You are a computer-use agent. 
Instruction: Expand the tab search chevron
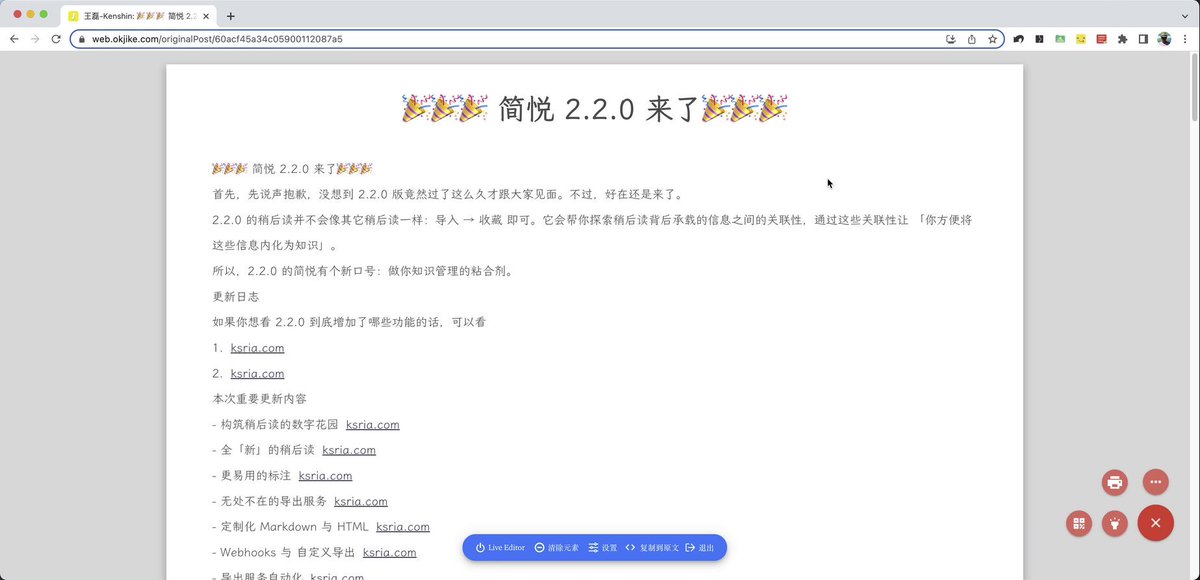pos(1183,15)
